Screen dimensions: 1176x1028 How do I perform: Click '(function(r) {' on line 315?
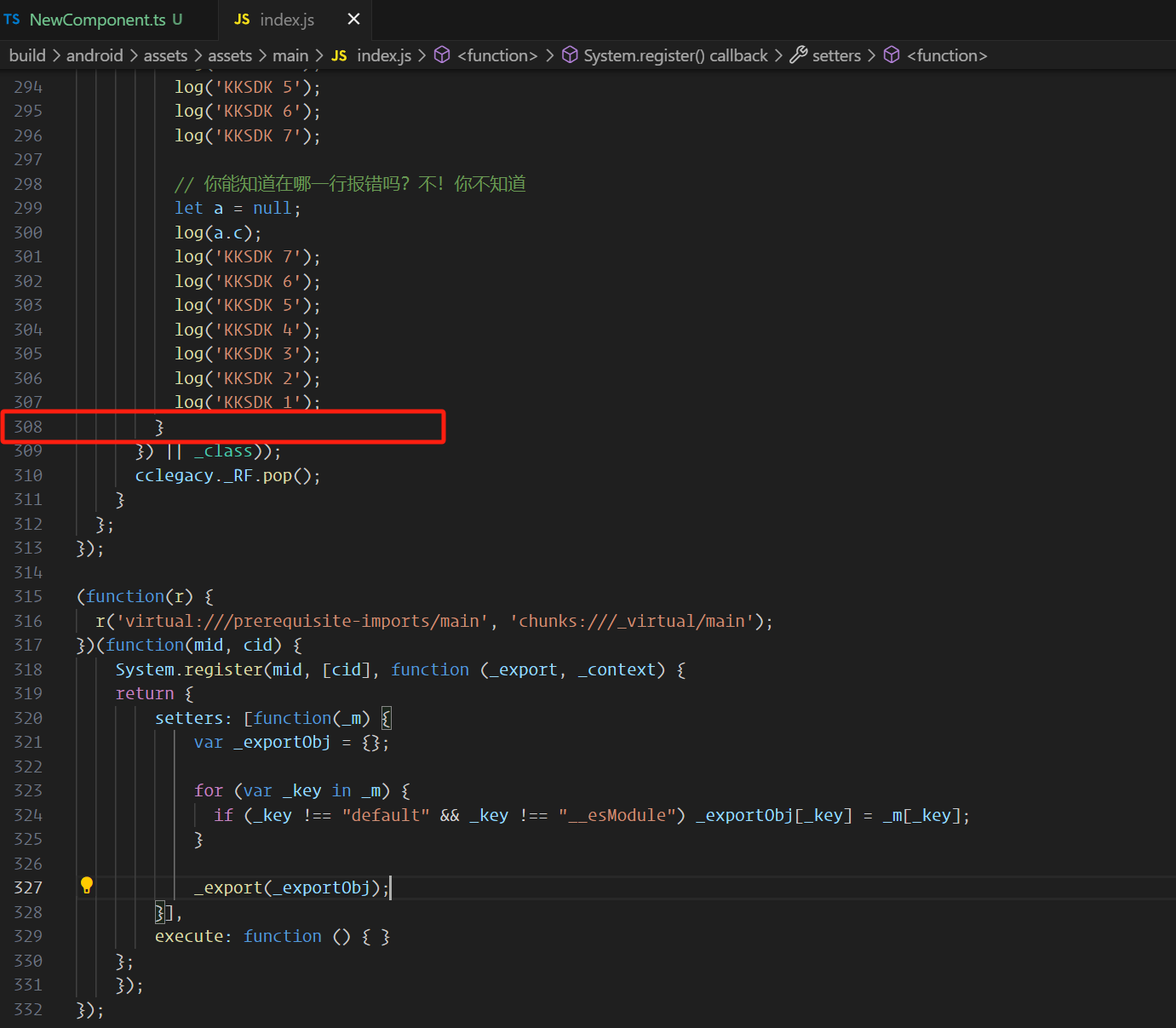[x=145, y=596]
